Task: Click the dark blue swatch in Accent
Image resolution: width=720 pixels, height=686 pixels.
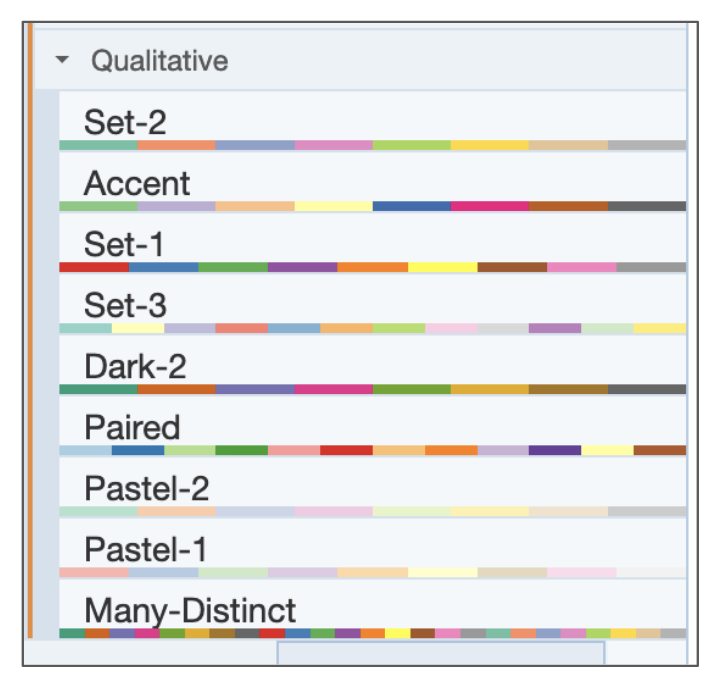Action: tap(411, 206)
